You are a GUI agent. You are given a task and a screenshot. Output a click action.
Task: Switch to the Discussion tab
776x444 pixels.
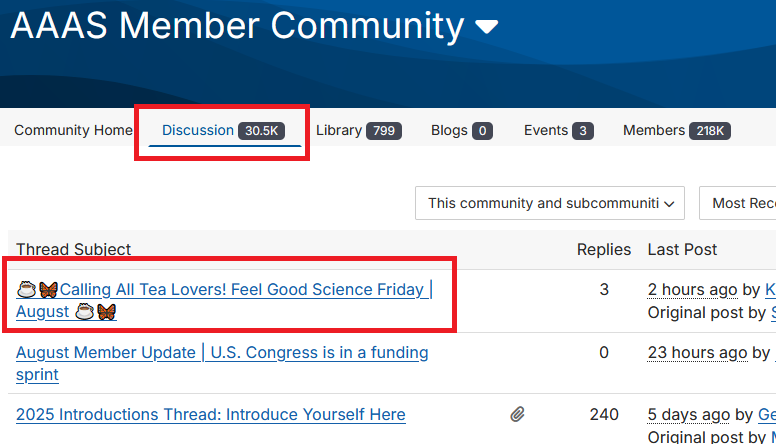[x=198, y=130]
